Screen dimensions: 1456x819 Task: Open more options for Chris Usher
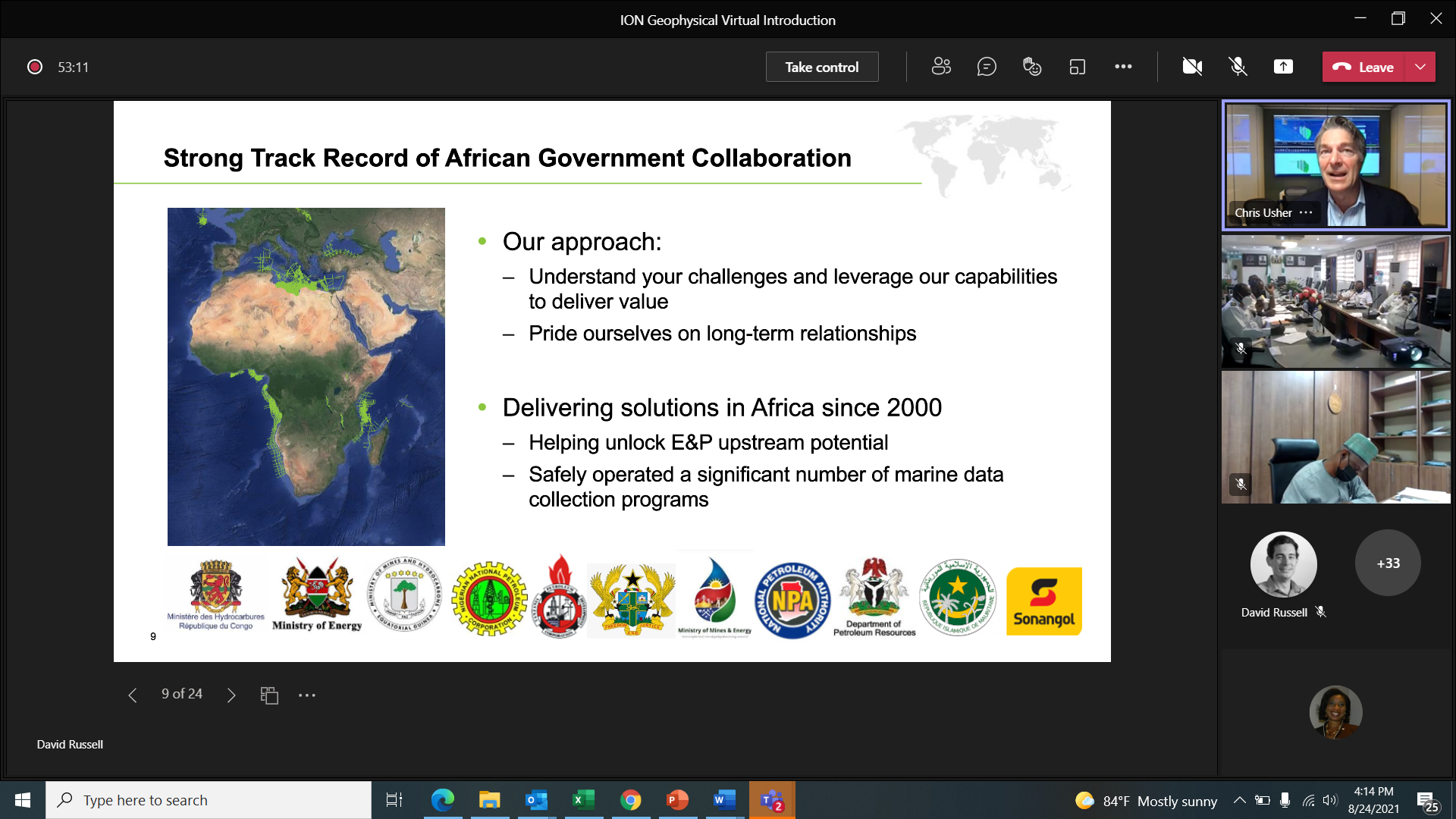(1306, 212)
